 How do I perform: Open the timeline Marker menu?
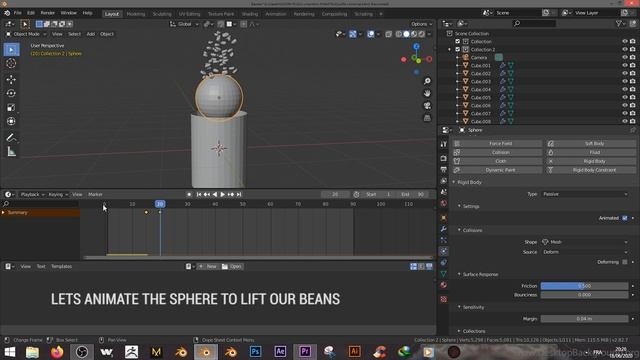click(x=95, y=195)
